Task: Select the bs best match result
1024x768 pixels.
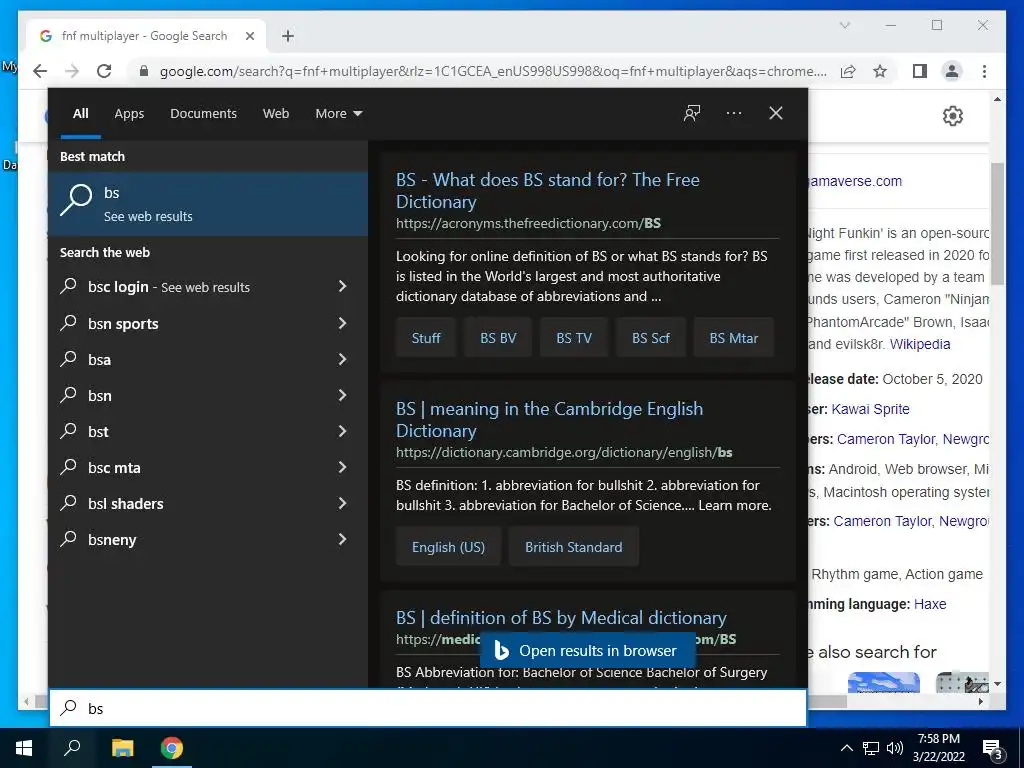Action: 208,204
